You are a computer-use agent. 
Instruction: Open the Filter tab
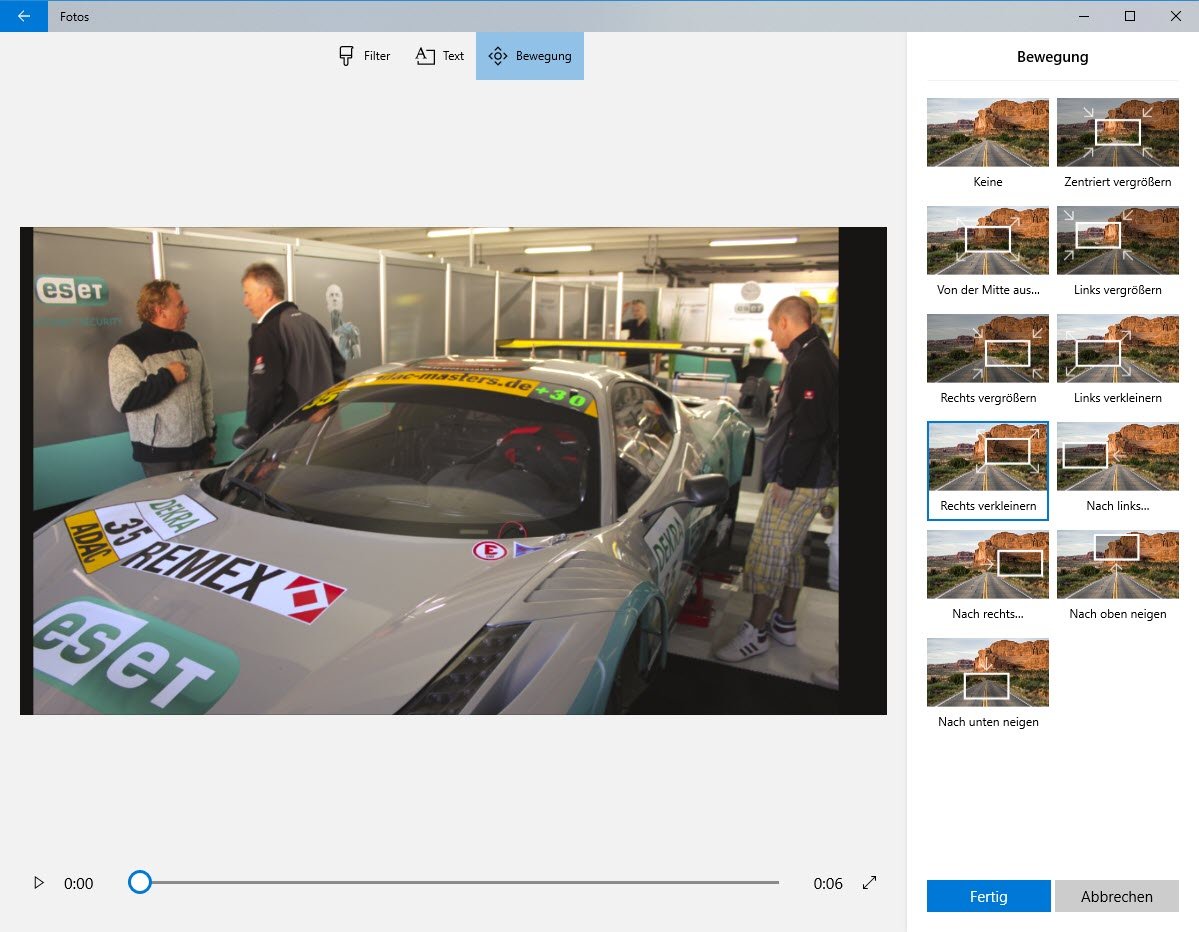[x=365, y=56]
